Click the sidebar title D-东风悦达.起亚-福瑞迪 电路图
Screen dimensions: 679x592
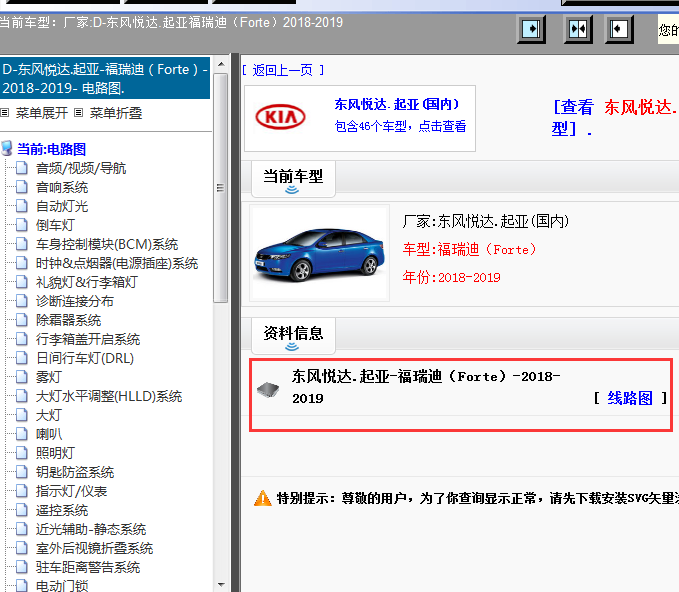(x=105, y=78)
